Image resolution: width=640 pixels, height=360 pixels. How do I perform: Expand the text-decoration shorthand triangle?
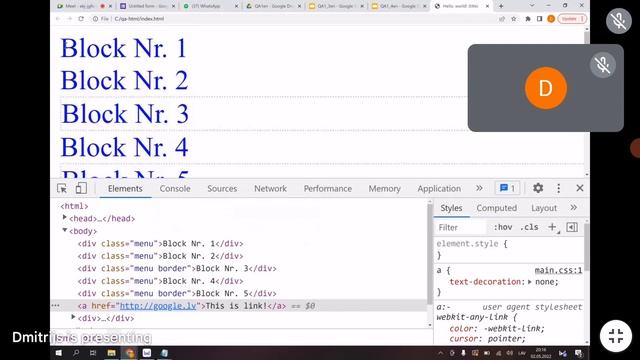(x=530, y=282)
